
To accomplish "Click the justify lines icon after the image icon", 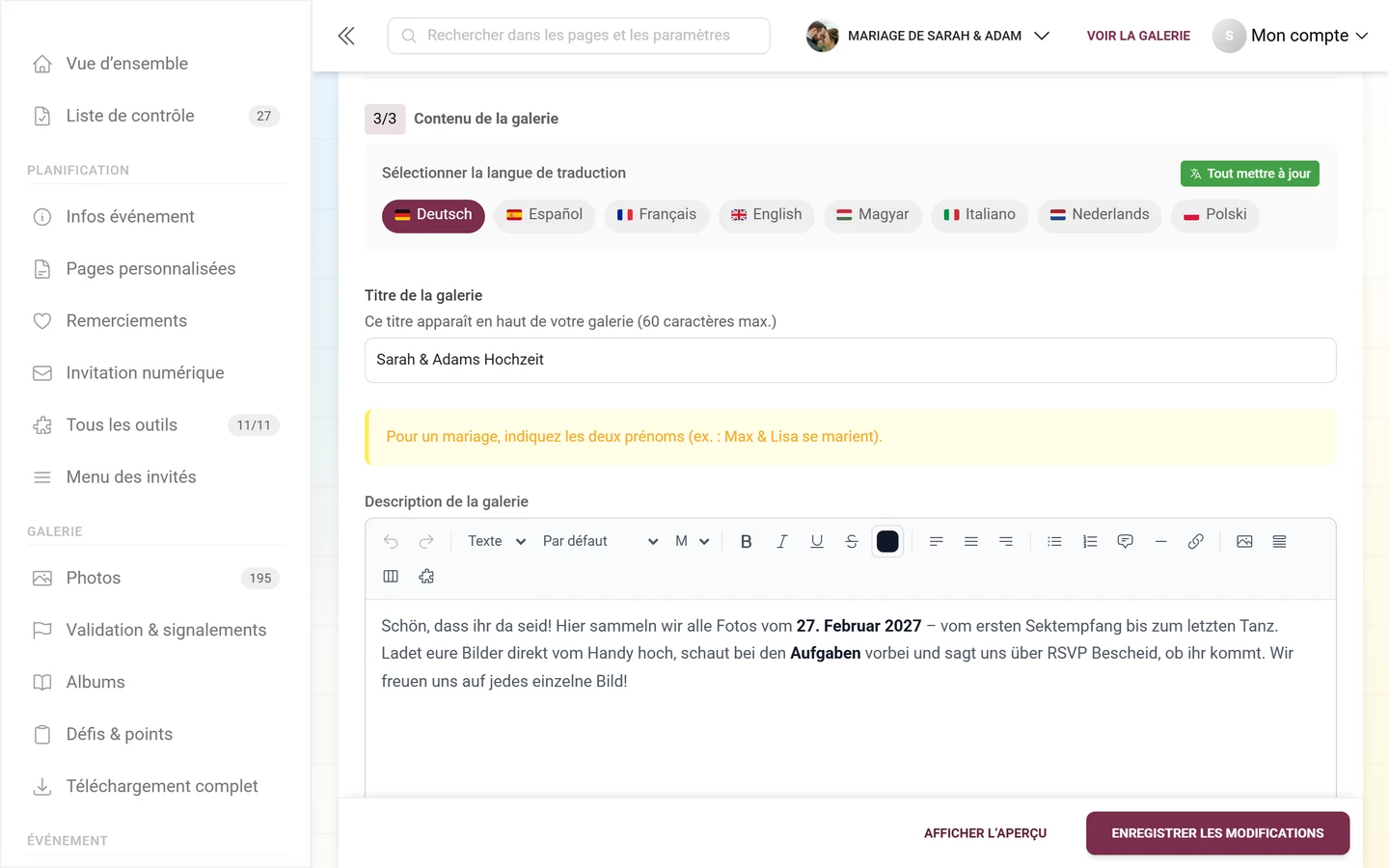I will click(1279, 542).
